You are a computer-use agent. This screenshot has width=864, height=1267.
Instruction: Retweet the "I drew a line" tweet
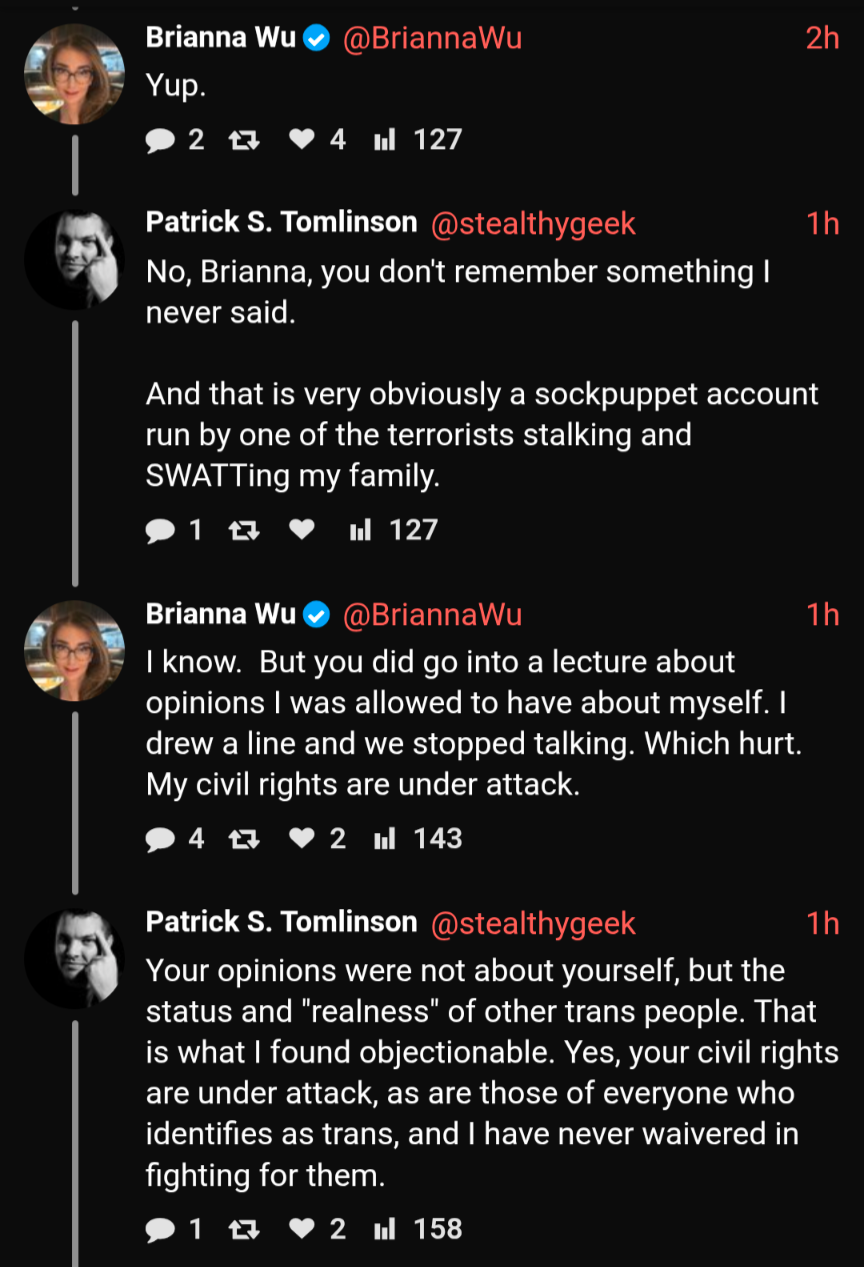[x=242, y=838]
